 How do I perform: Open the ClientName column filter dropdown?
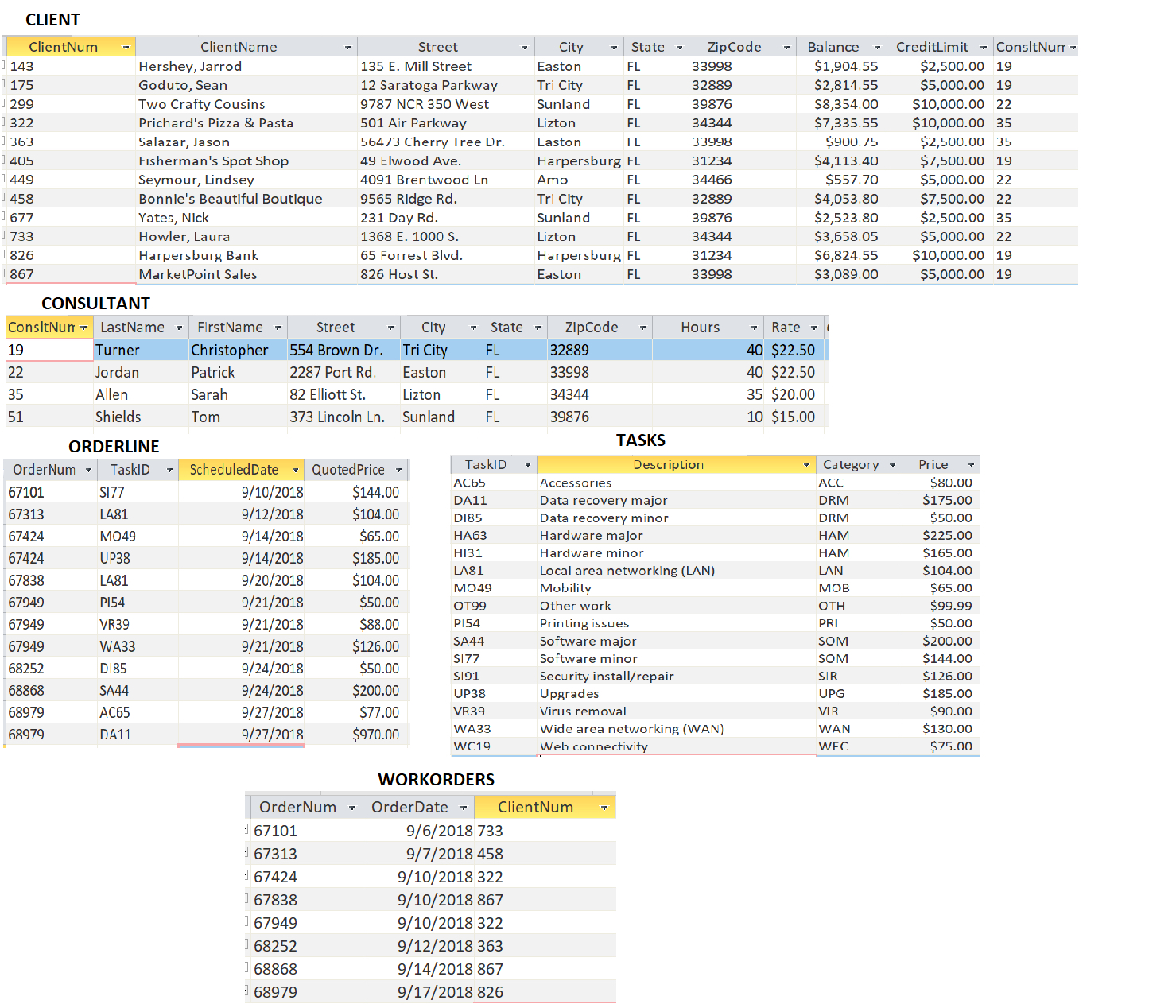pyautogui.click(x=347, y=48)
